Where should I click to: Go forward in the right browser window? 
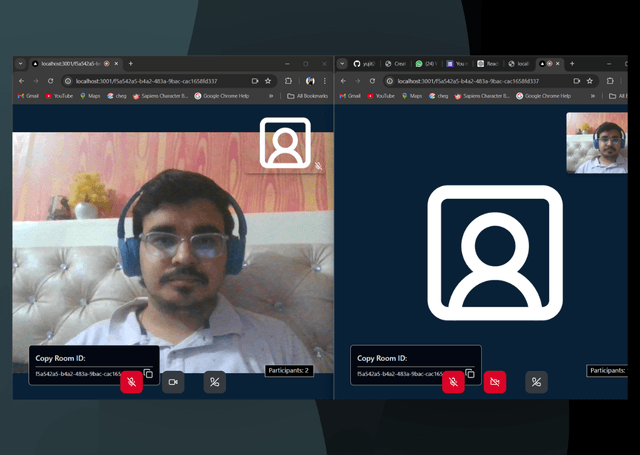[x=358, y=81]
